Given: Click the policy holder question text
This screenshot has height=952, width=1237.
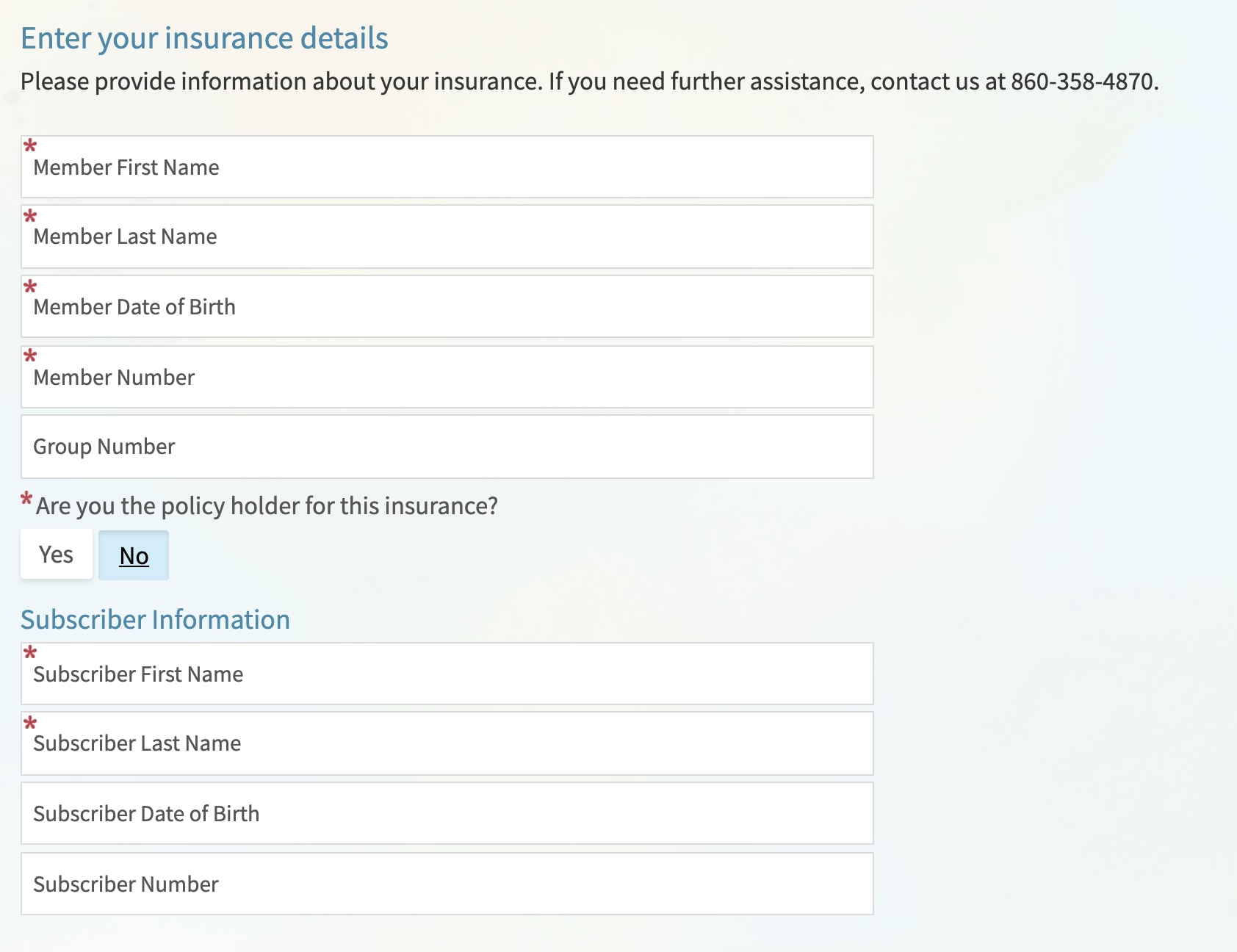Looking at the screenshot, I should click(267, 506).
